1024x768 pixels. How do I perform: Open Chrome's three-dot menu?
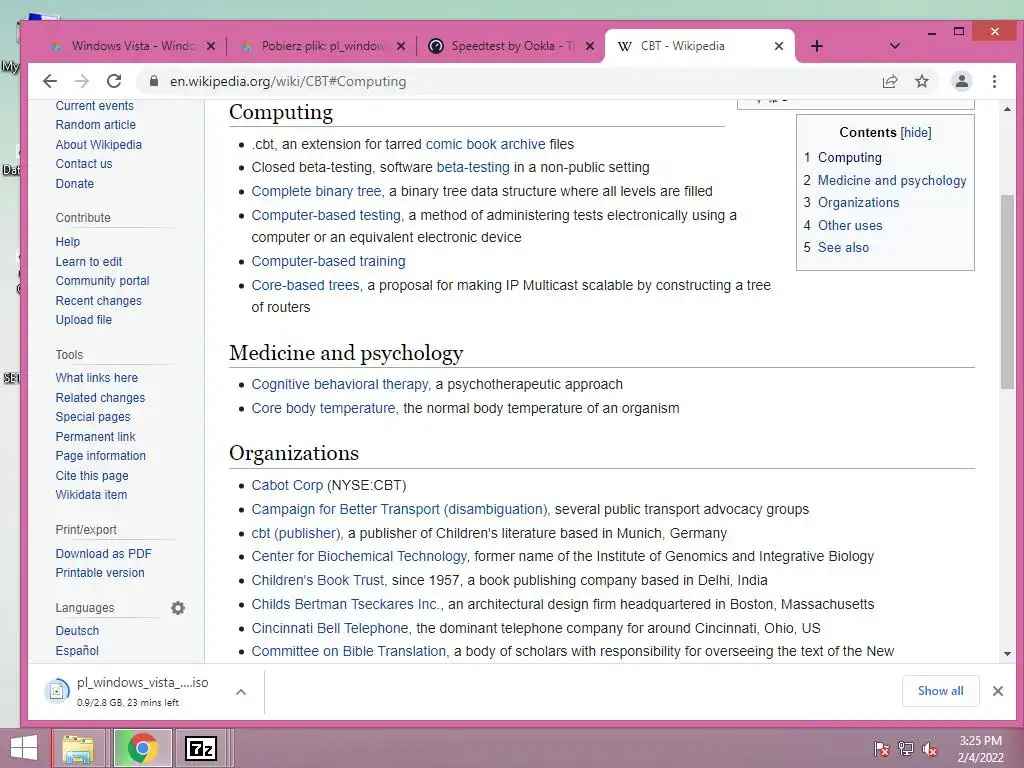point(994,82)
